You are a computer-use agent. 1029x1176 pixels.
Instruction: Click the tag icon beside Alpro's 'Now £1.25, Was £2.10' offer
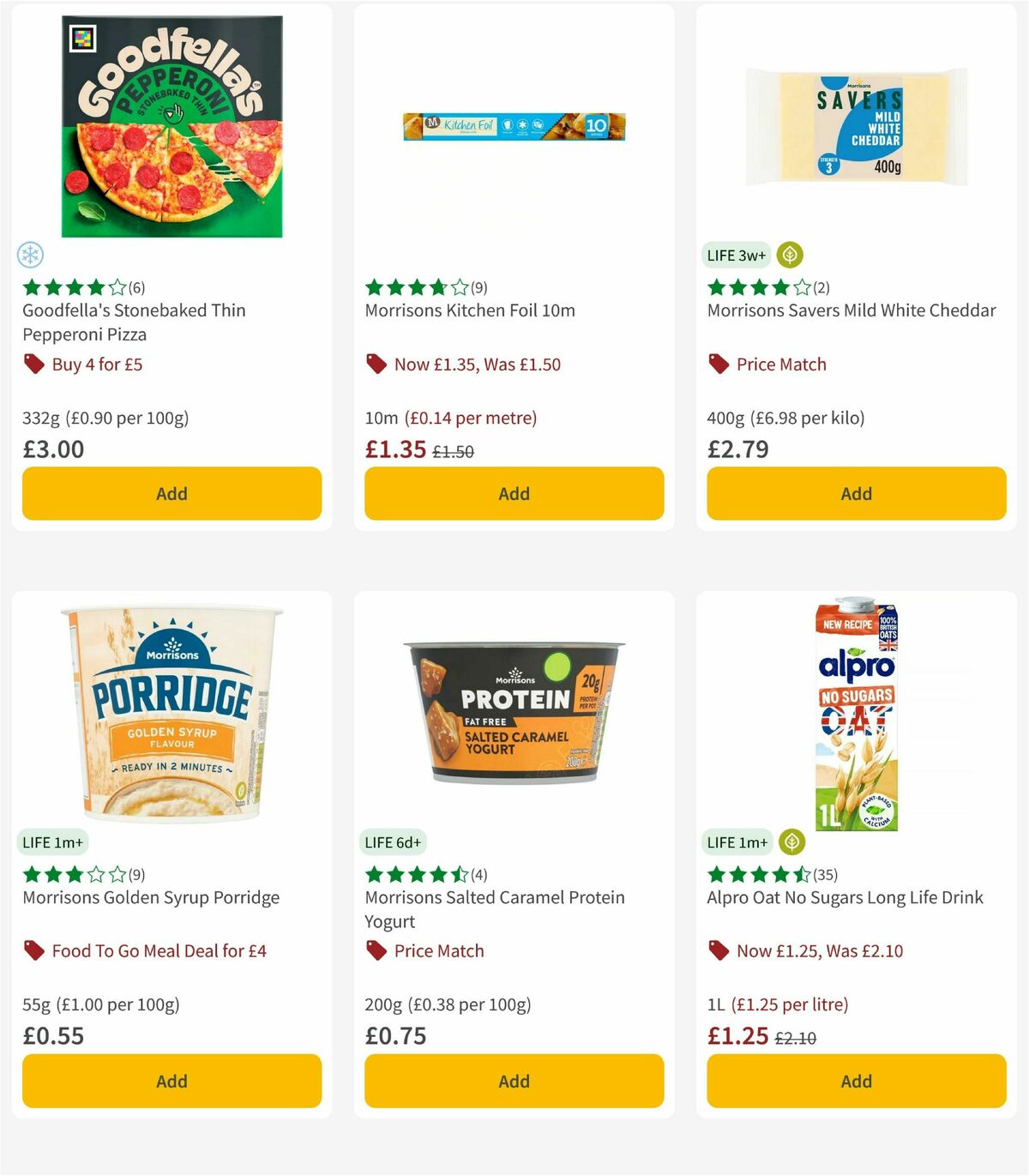click(x=718, y=951)
